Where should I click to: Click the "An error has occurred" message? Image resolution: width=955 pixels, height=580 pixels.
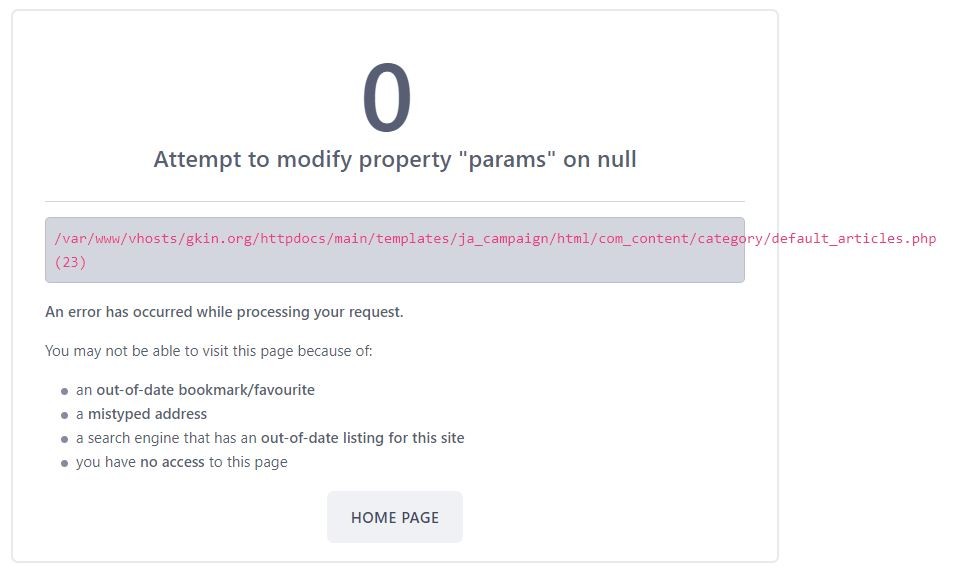pyautogui.click(x=224, y=312)
